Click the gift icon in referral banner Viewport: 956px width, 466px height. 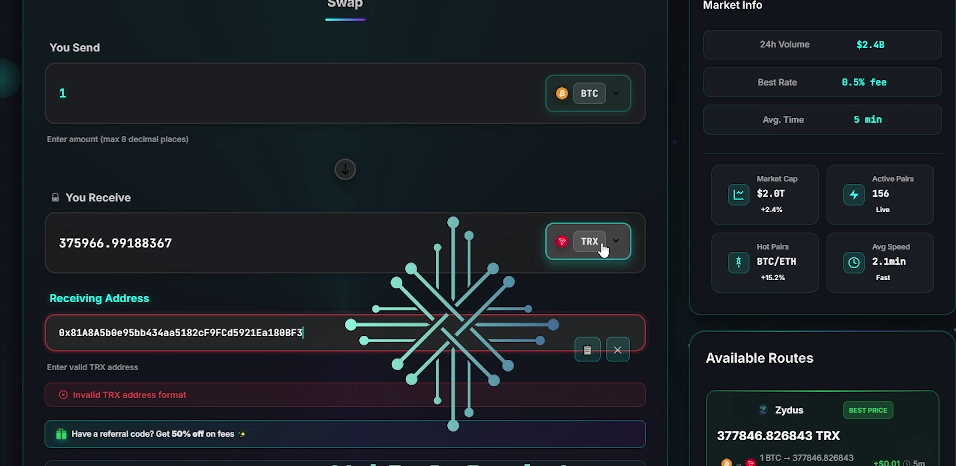(x=61, y=434)
